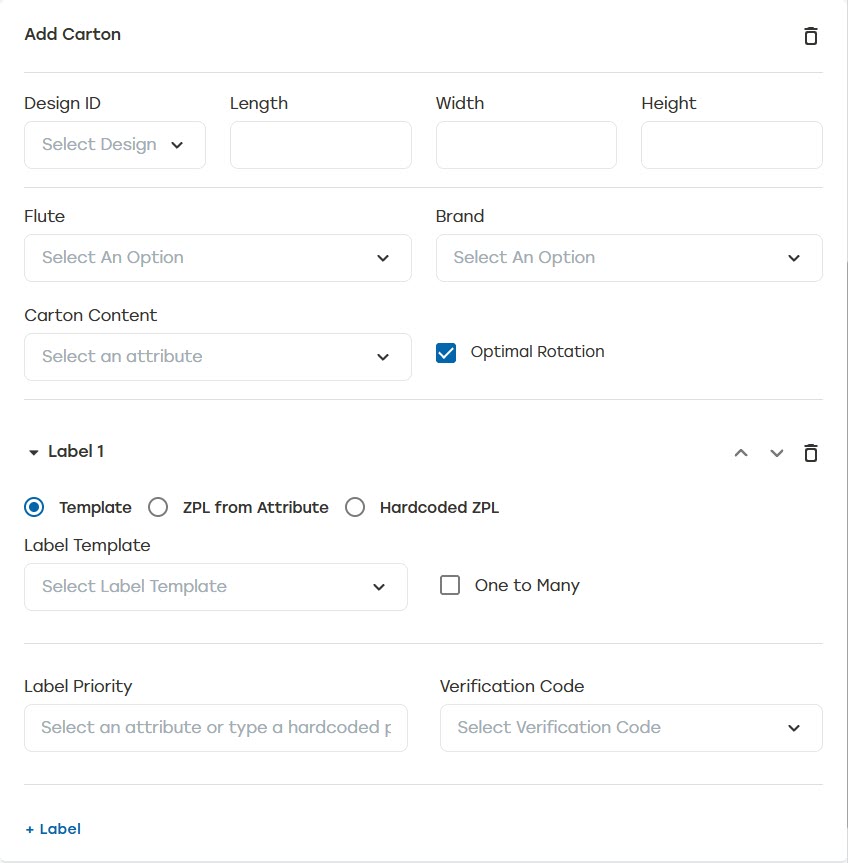Delete Label 1 with its trash icon
The width and height of the screenshot is (848, 863).
[810, 453]
